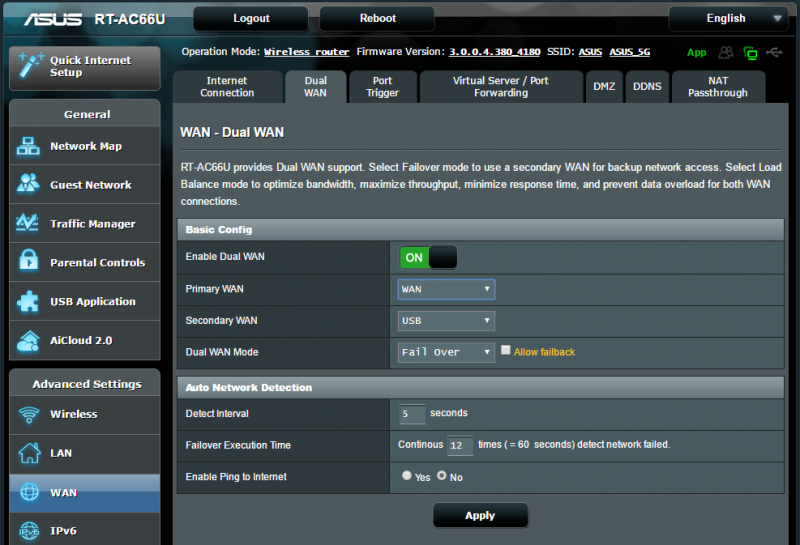
Task: Open the Virtual Server / Port Forwarding tab
Action: tap(501, 87)
